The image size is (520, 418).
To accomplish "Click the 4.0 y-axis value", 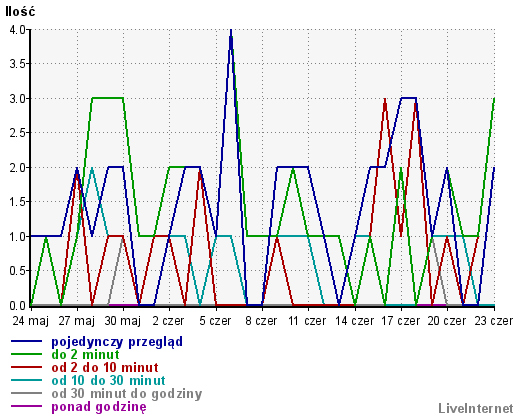I will (18, 30).
